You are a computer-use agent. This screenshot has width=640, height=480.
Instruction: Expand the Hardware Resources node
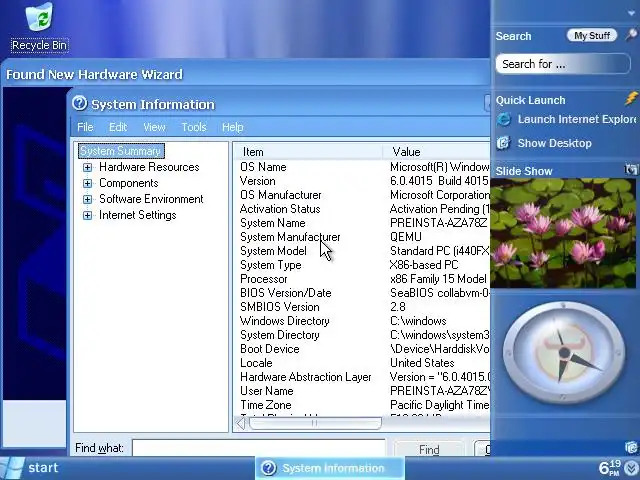87,167
